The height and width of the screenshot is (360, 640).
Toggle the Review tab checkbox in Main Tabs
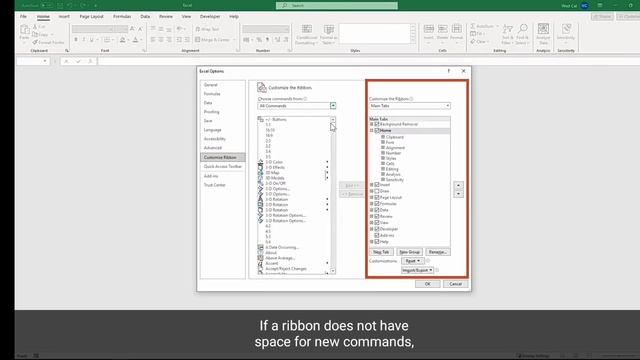(377, 216)
